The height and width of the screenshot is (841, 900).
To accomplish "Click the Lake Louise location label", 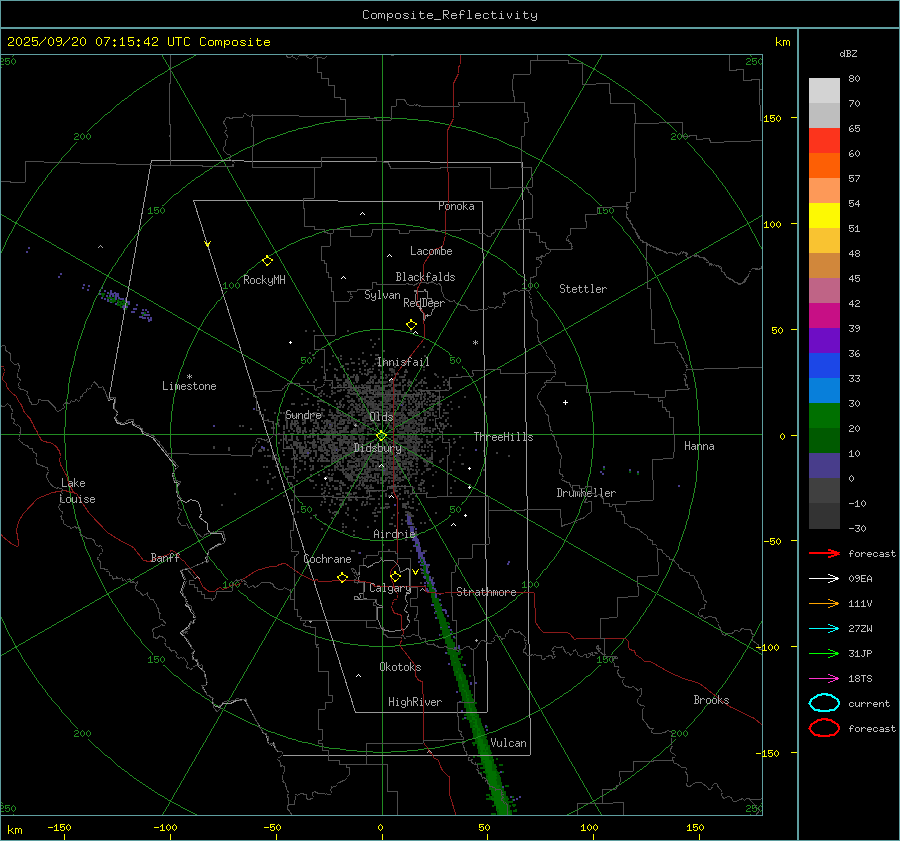I will pyautogui.click(x=77, y=491).
